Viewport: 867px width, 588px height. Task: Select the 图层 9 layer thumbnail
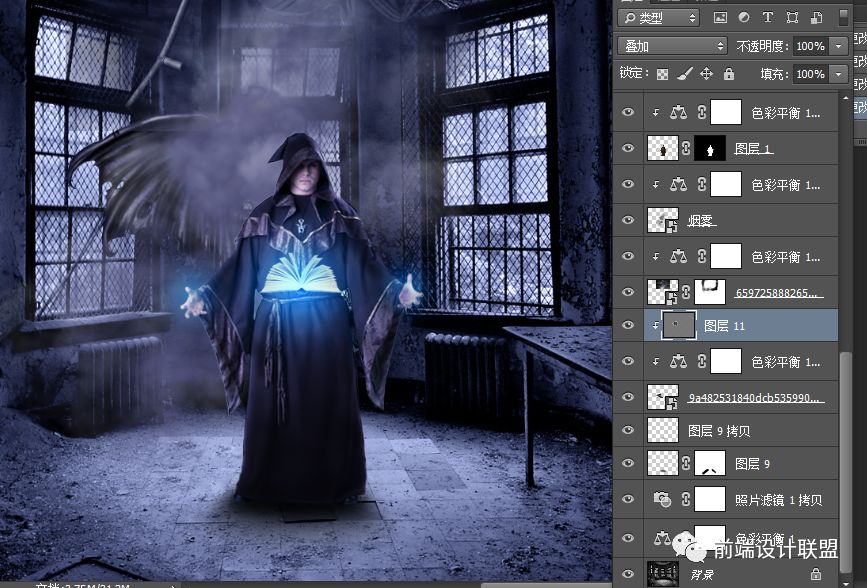coord(662,464)
